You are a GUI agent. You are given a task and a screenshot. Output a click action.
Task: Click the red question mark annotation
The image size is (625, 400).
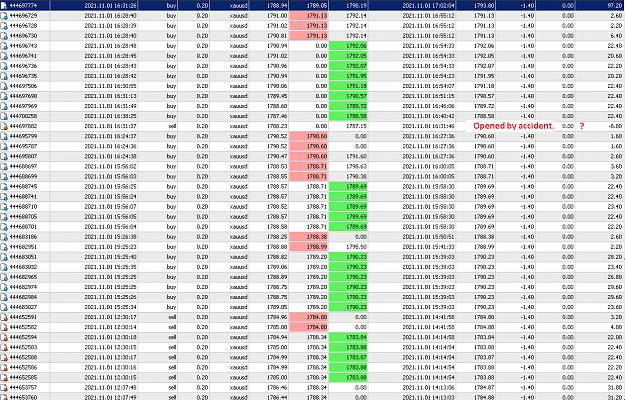582,126
